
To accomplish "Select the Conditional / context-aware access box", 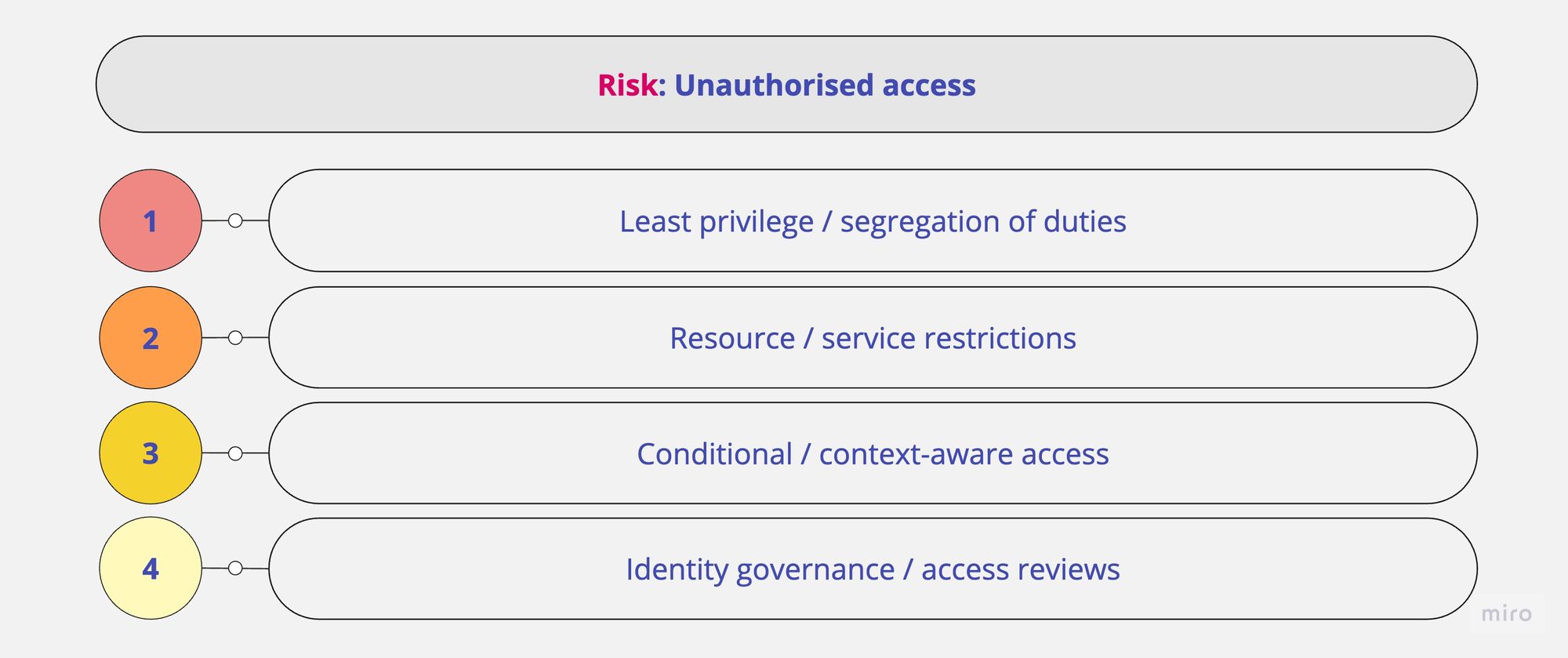I will click(x=873, y=453).
